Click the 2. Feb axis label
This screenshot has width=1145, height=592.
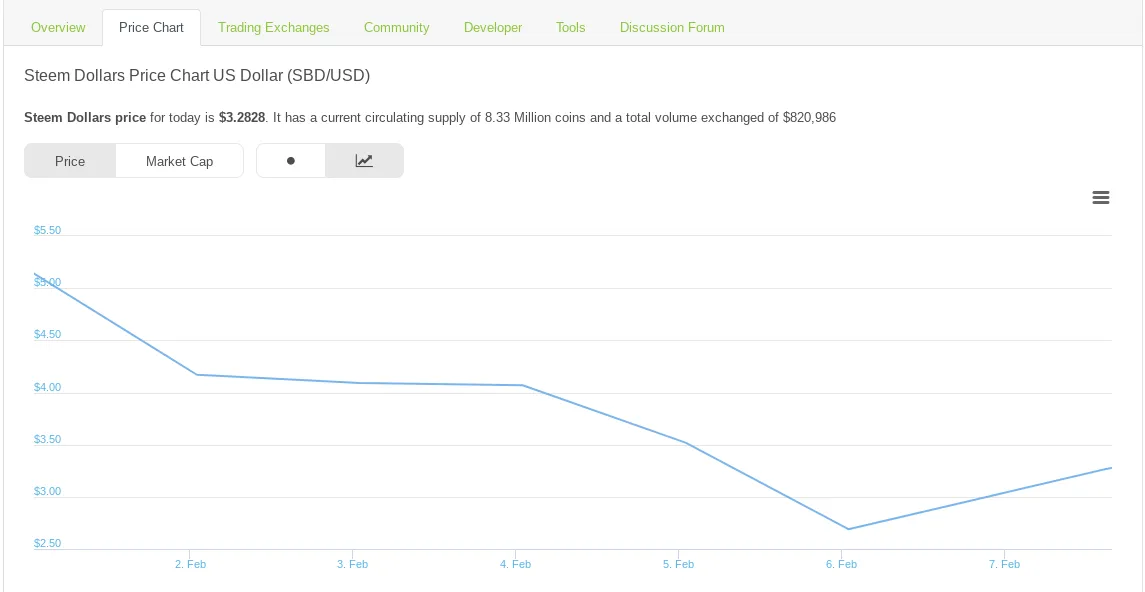(x=190, y=564)
